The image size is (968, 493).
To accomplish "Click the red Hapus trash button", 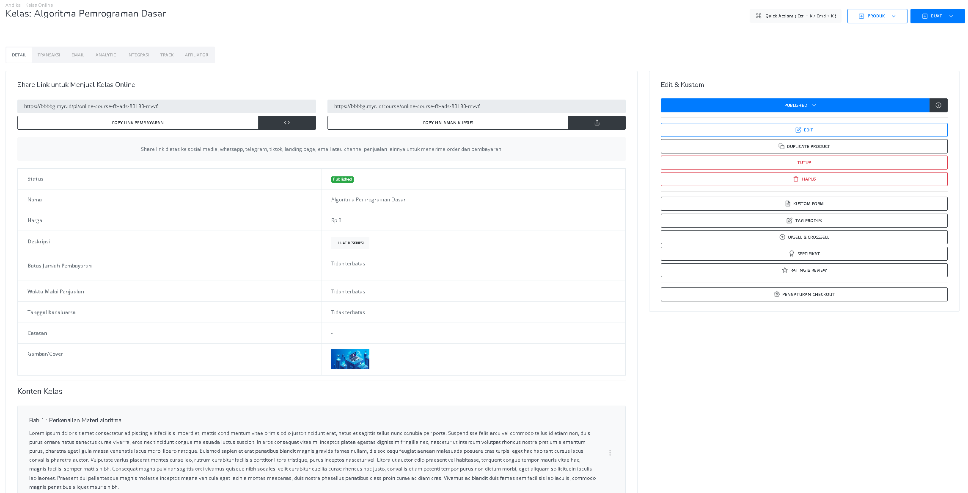I will click(804, 179).
